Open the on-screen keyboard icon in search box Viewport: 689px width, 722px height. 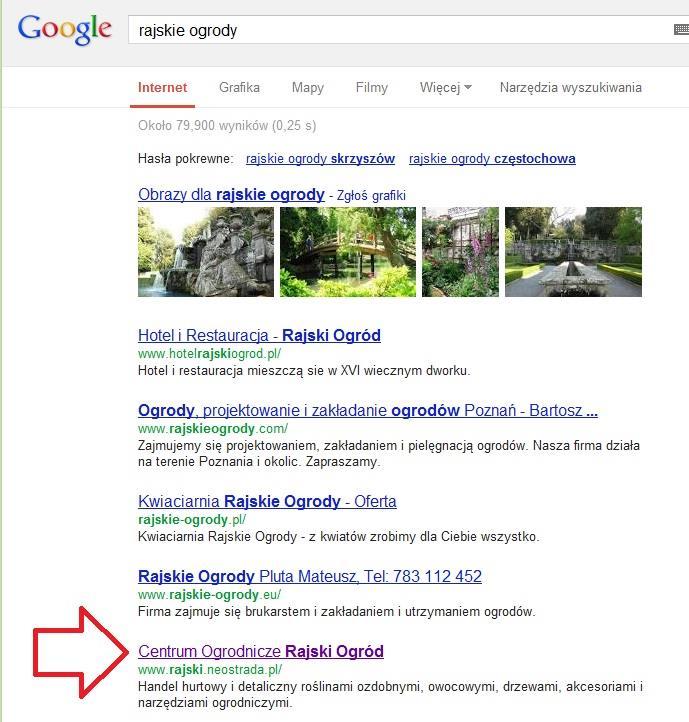point(681,29)
